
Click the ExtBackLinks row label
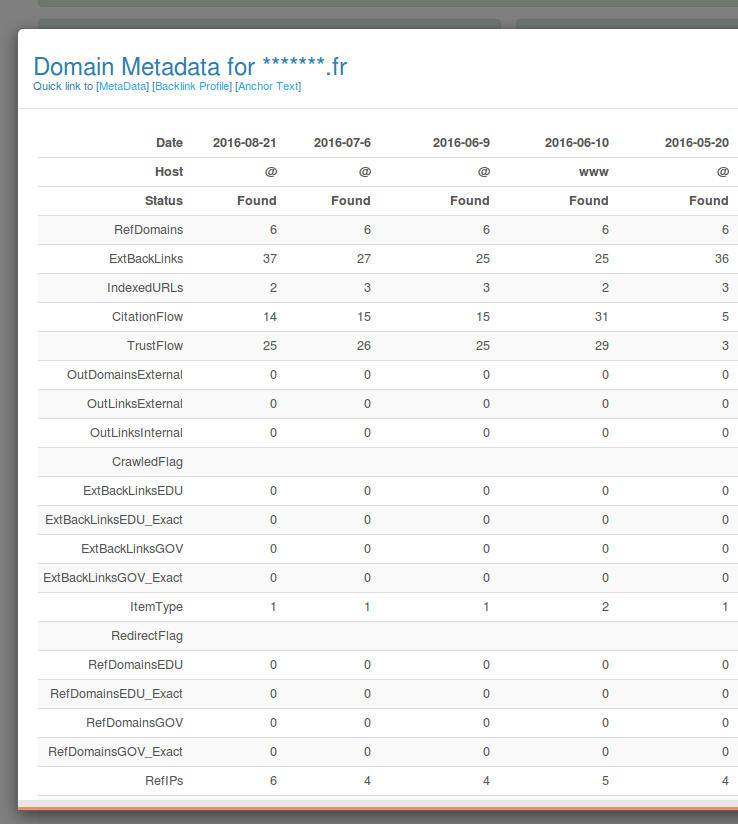146,259
